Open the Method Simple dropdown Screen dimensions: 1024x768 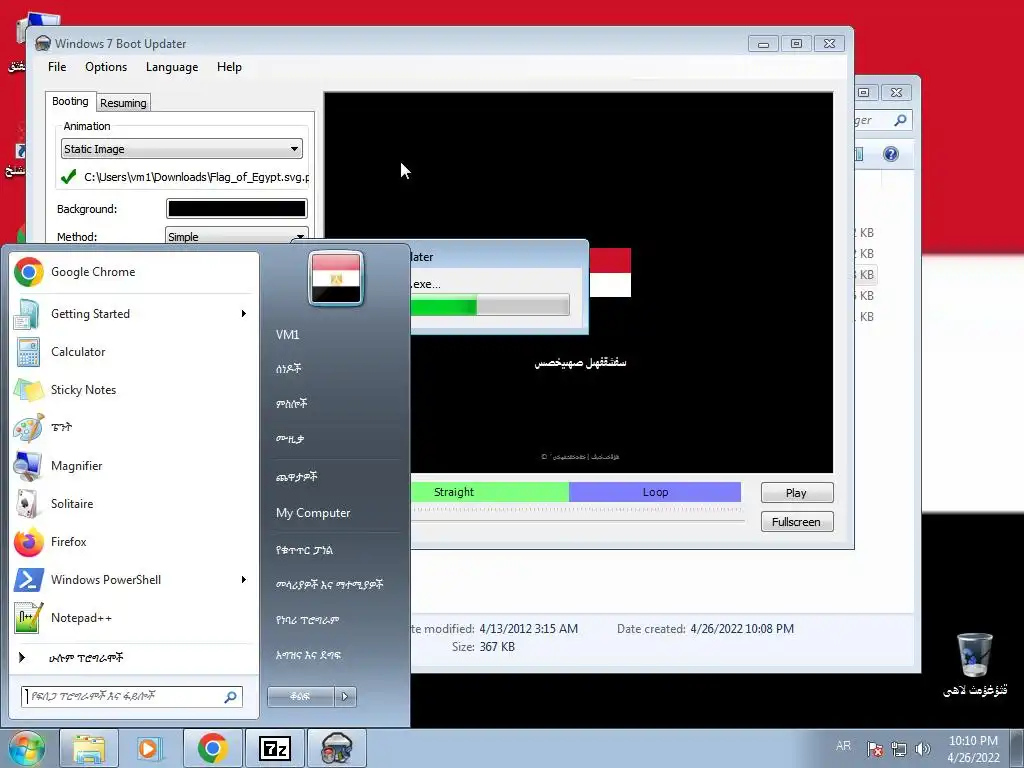(x=236, y=236)
